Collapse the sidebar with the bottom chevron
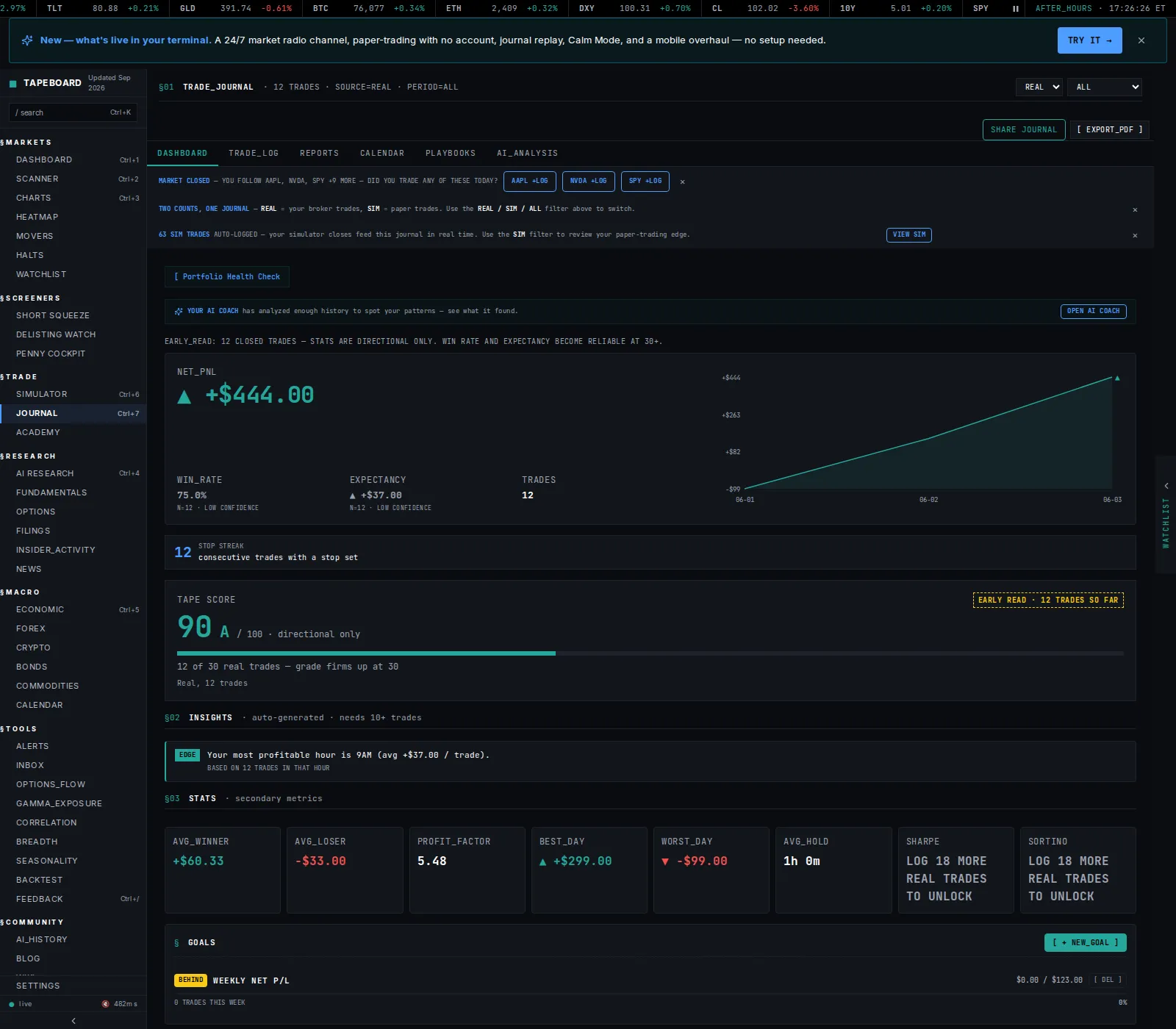The width and height of the screenshot is (1176, 1029). (73, 1021)
